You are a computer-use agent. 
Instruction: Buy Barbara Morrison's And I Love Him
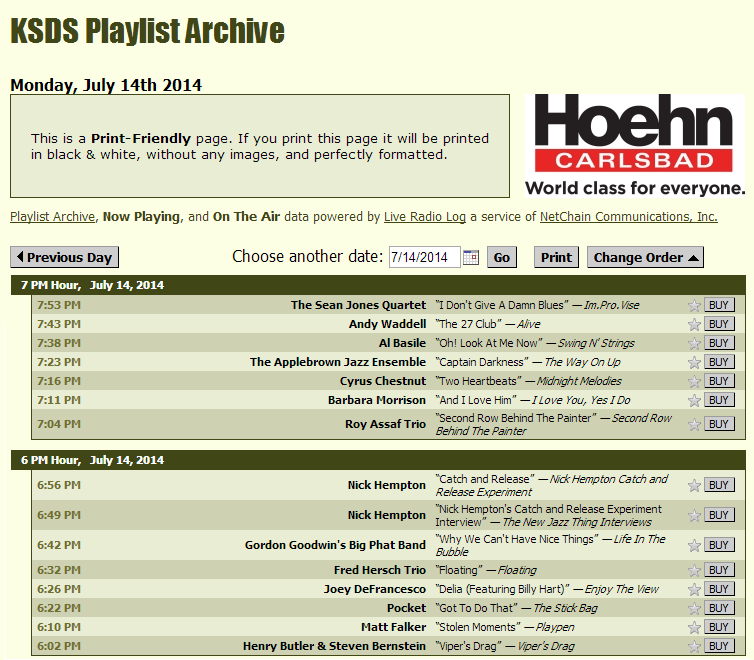[719, 400]
